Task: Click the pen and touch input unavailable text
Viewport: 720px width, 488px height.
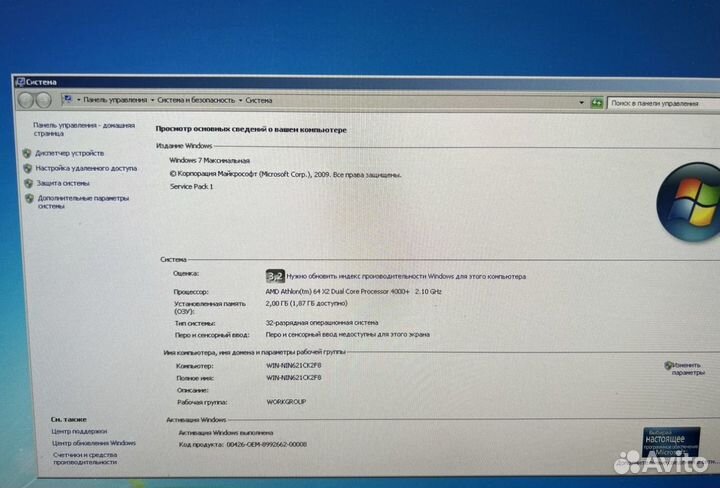Action: pyautogui.click(x=348, y=335)
